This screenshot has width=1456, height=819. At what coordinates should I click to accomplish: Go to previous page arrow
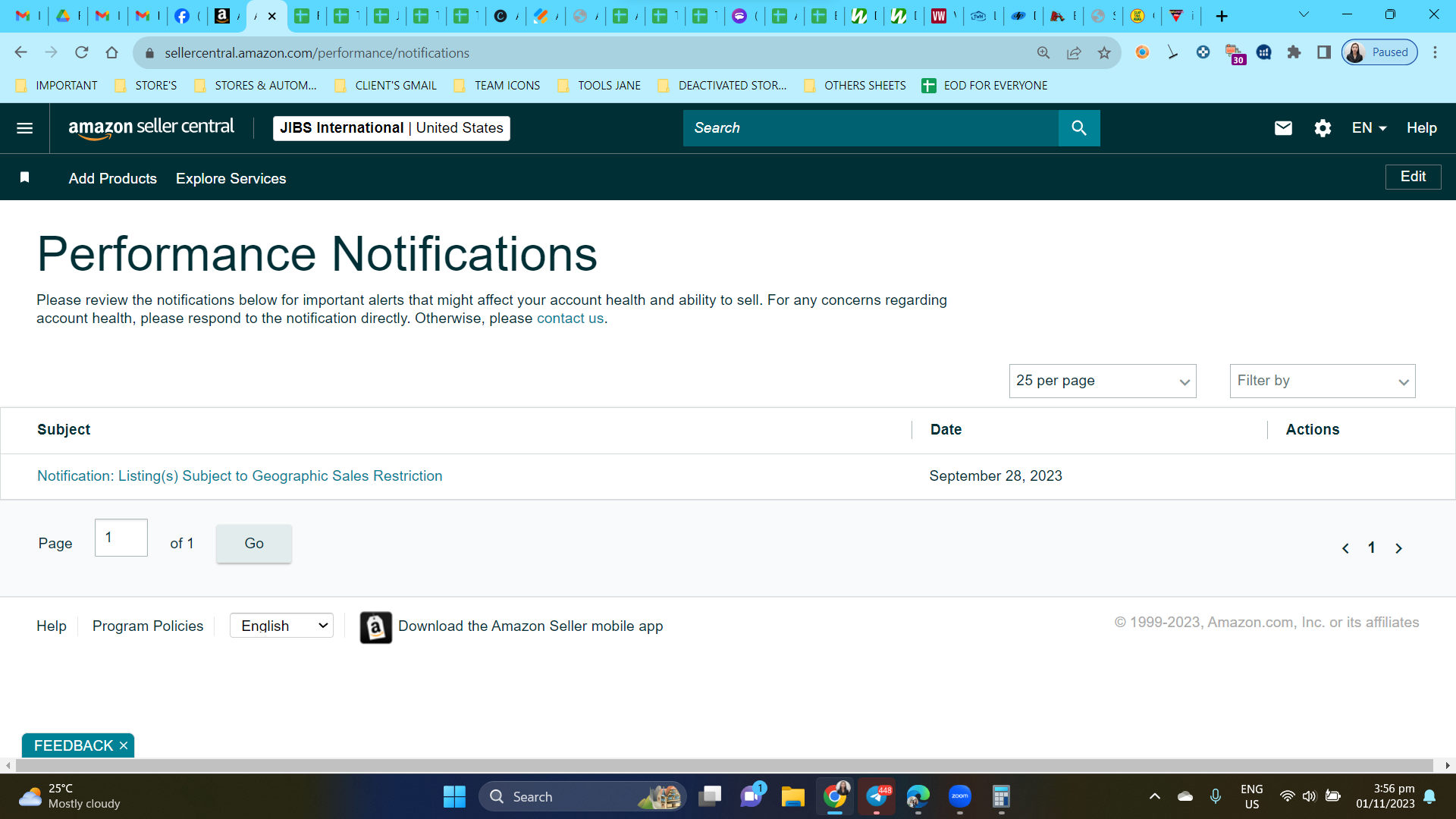click(x=1345, y=548)
